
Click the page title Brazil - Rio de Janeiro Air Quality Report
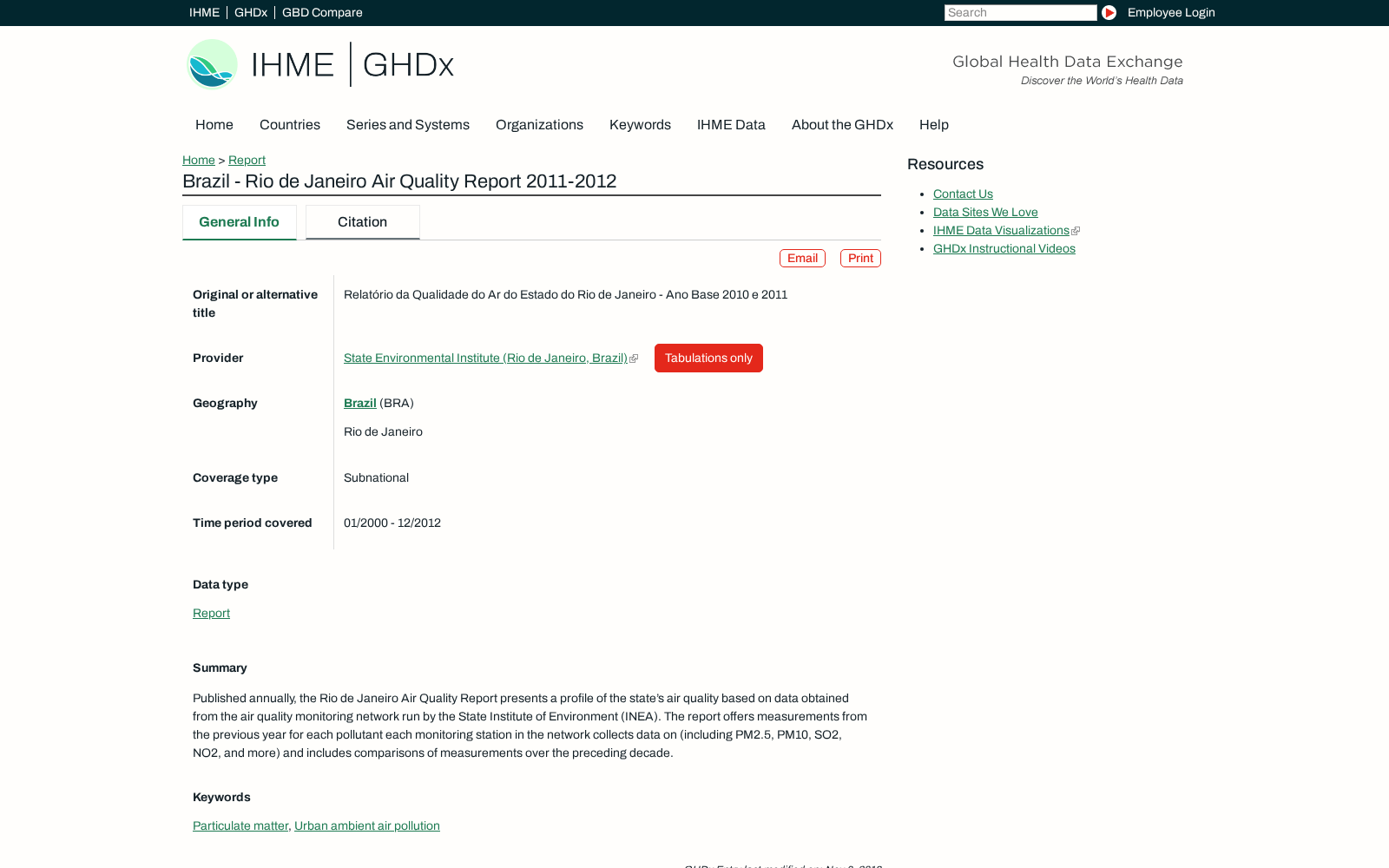click(399, 181)
